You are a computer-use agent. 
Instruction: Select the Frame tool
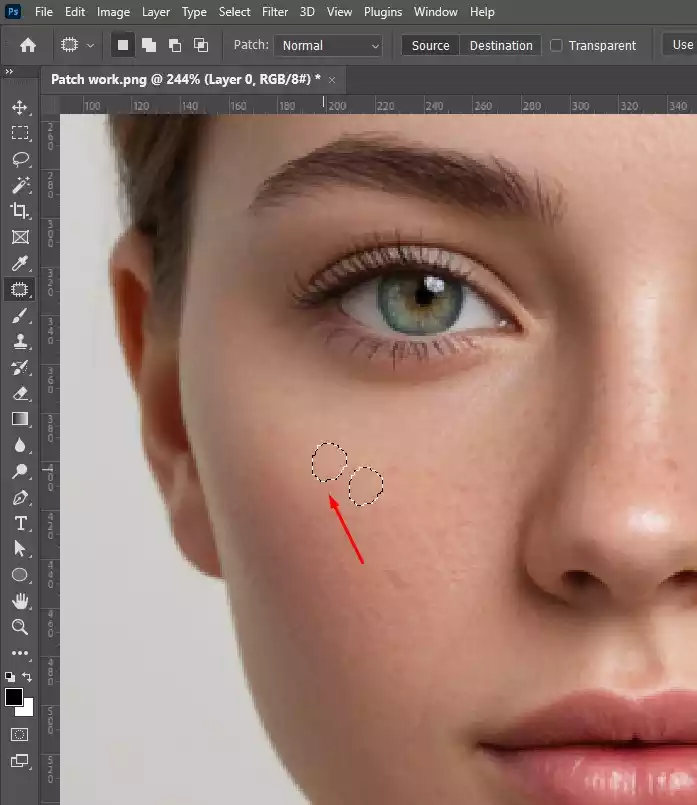pos(20,237)
